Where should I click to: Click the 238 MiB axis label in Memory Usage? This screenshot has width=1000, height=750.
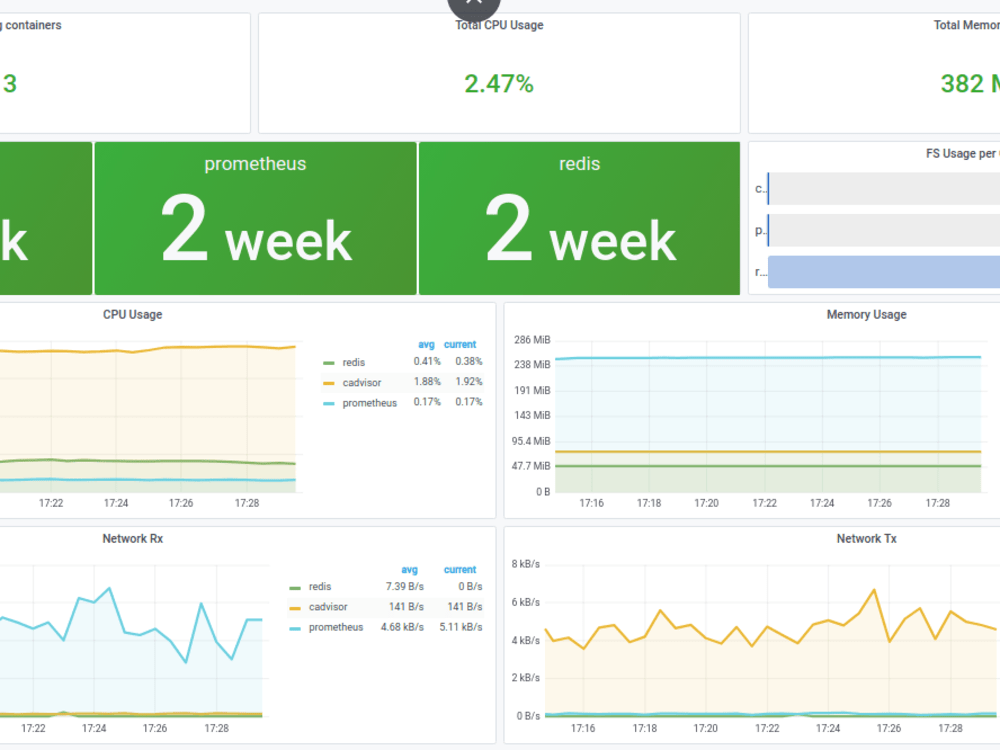(x=532, y=365)
